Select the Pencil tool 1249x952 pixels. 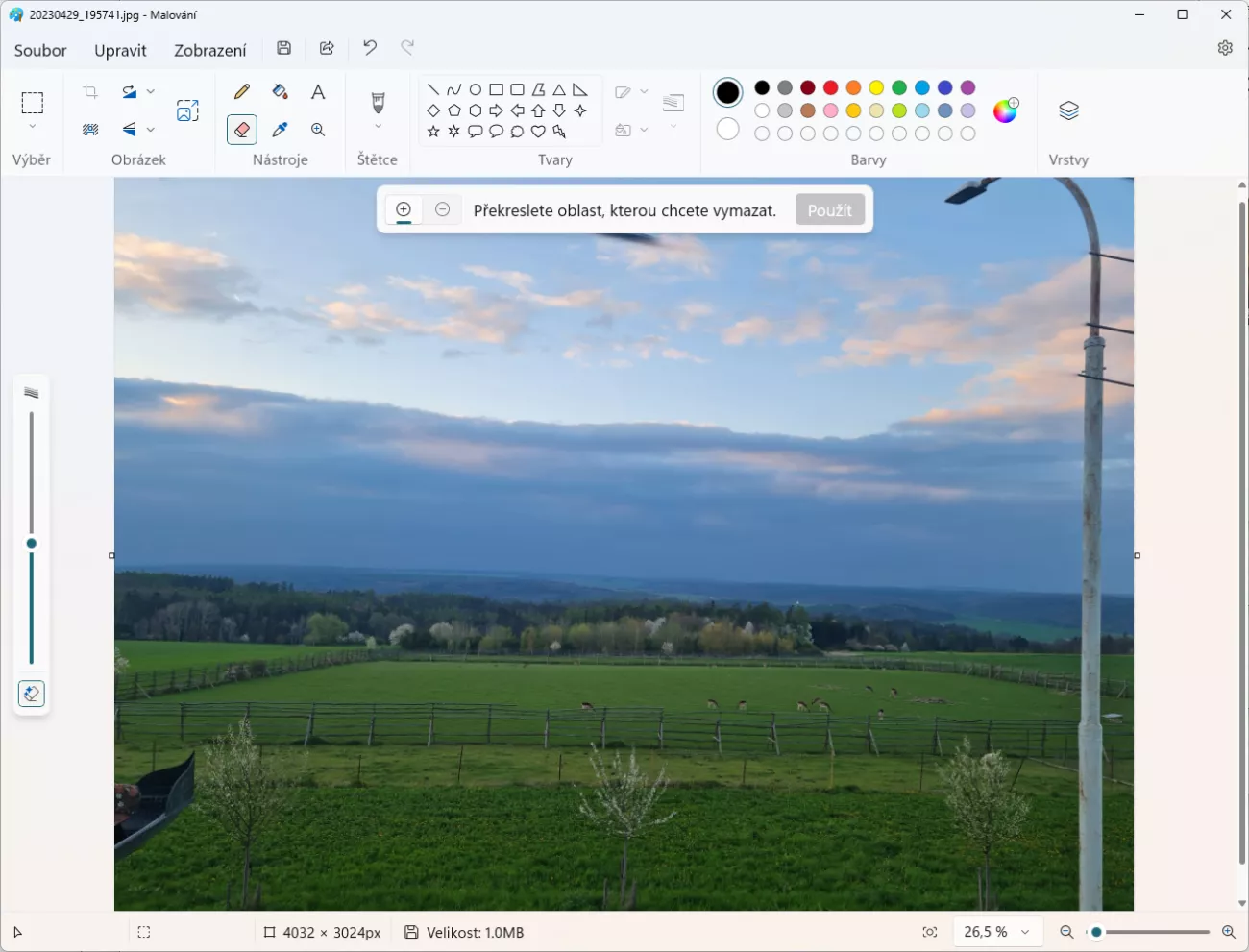(242, 91)
